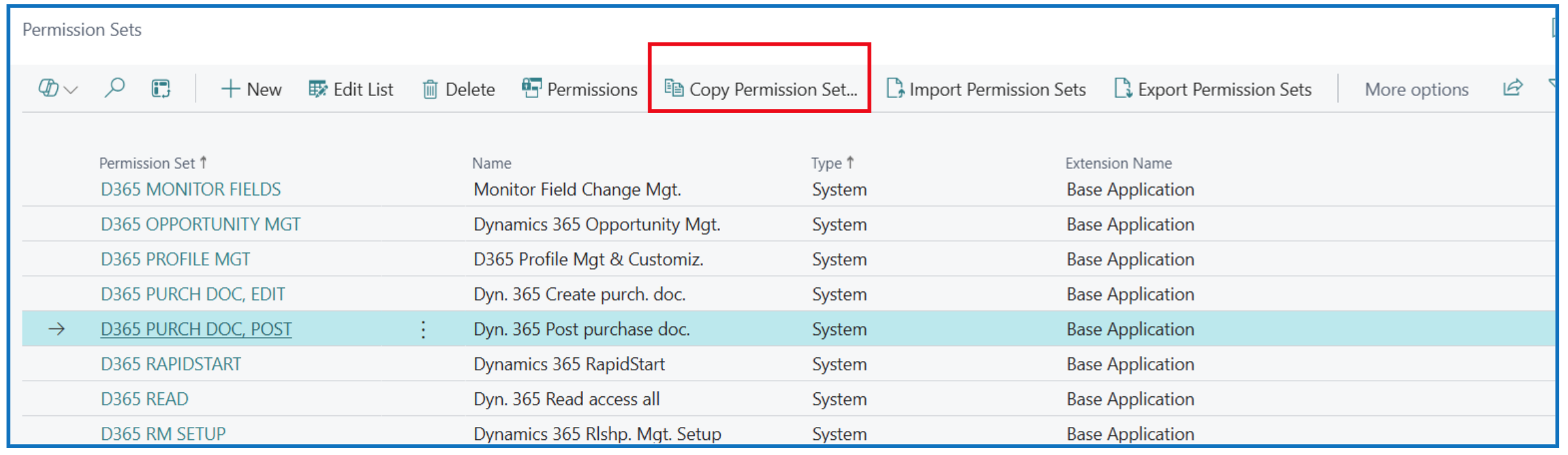Click the Delete trash icon
Viewport: 1568px width, 455px height.
459,89
